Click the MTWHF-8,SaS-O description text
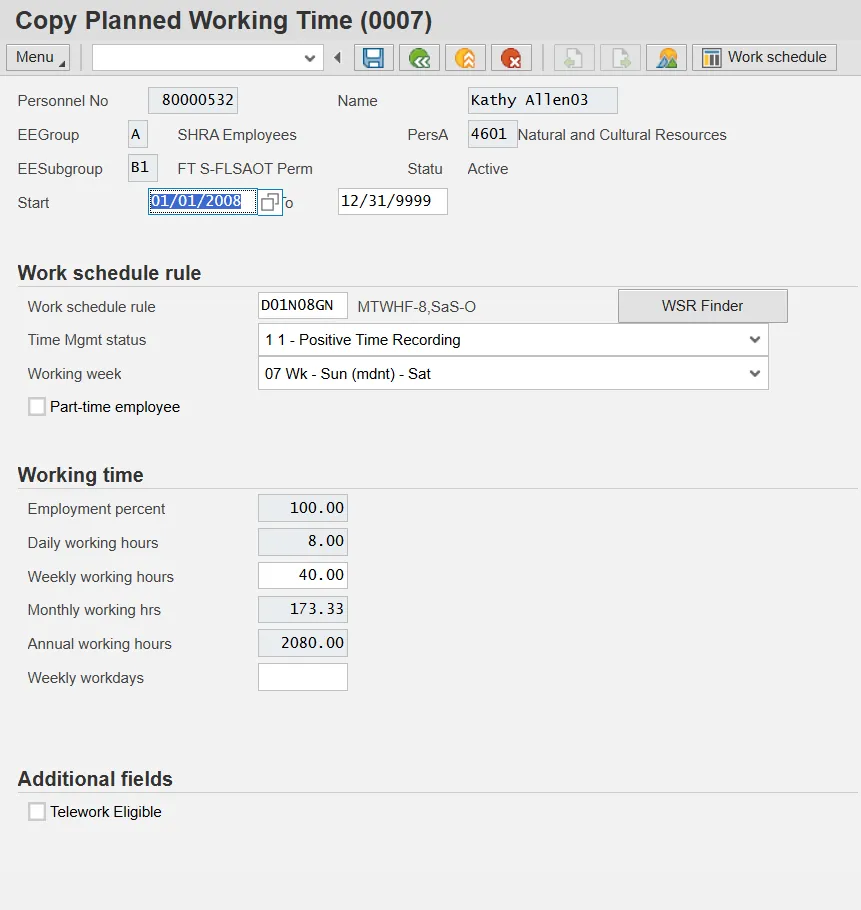861x910 pixels. (417, 306)
